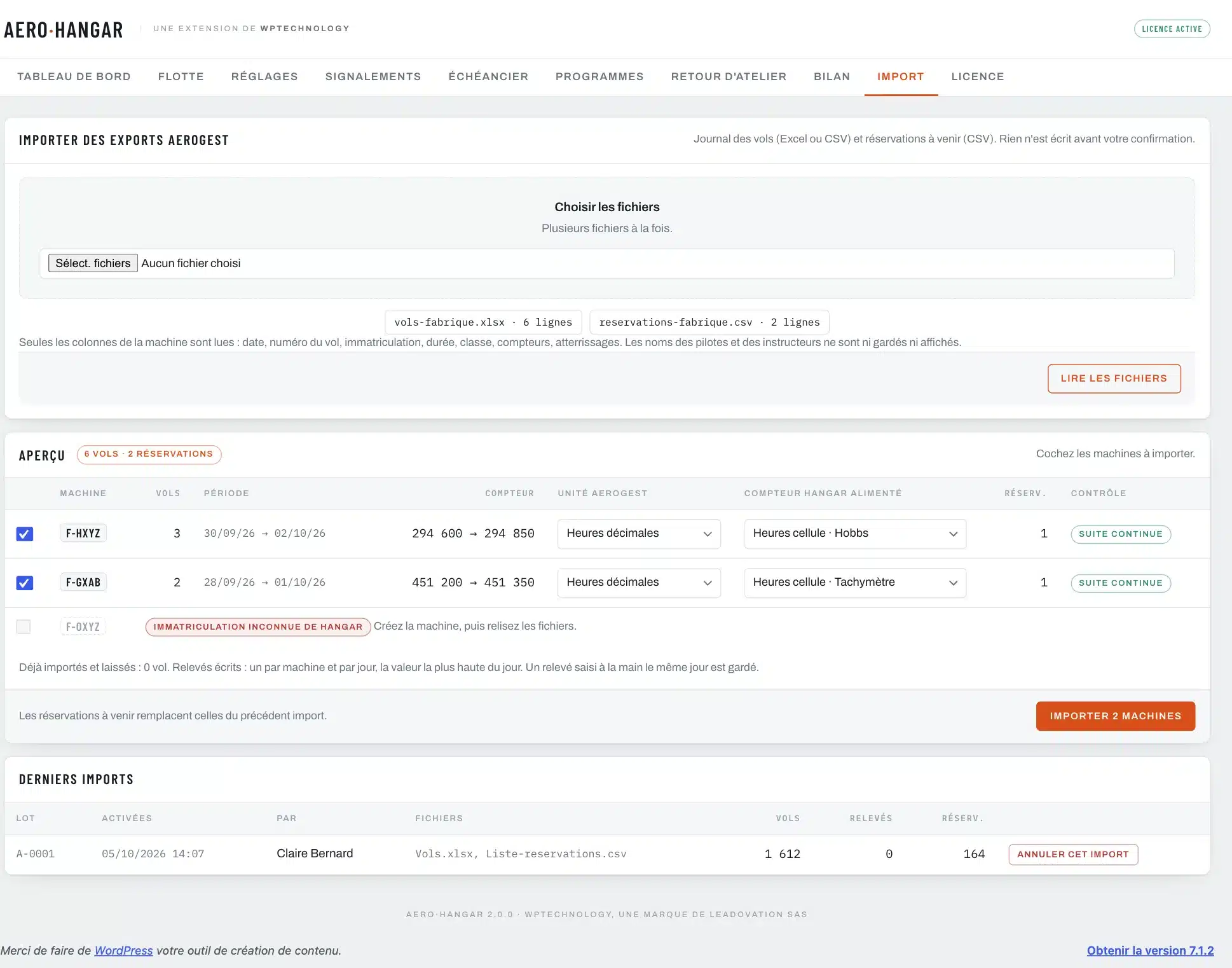Click Annuler cet import button
This screenshot has height=968, width=1232.
click(x=1073, y=854)
